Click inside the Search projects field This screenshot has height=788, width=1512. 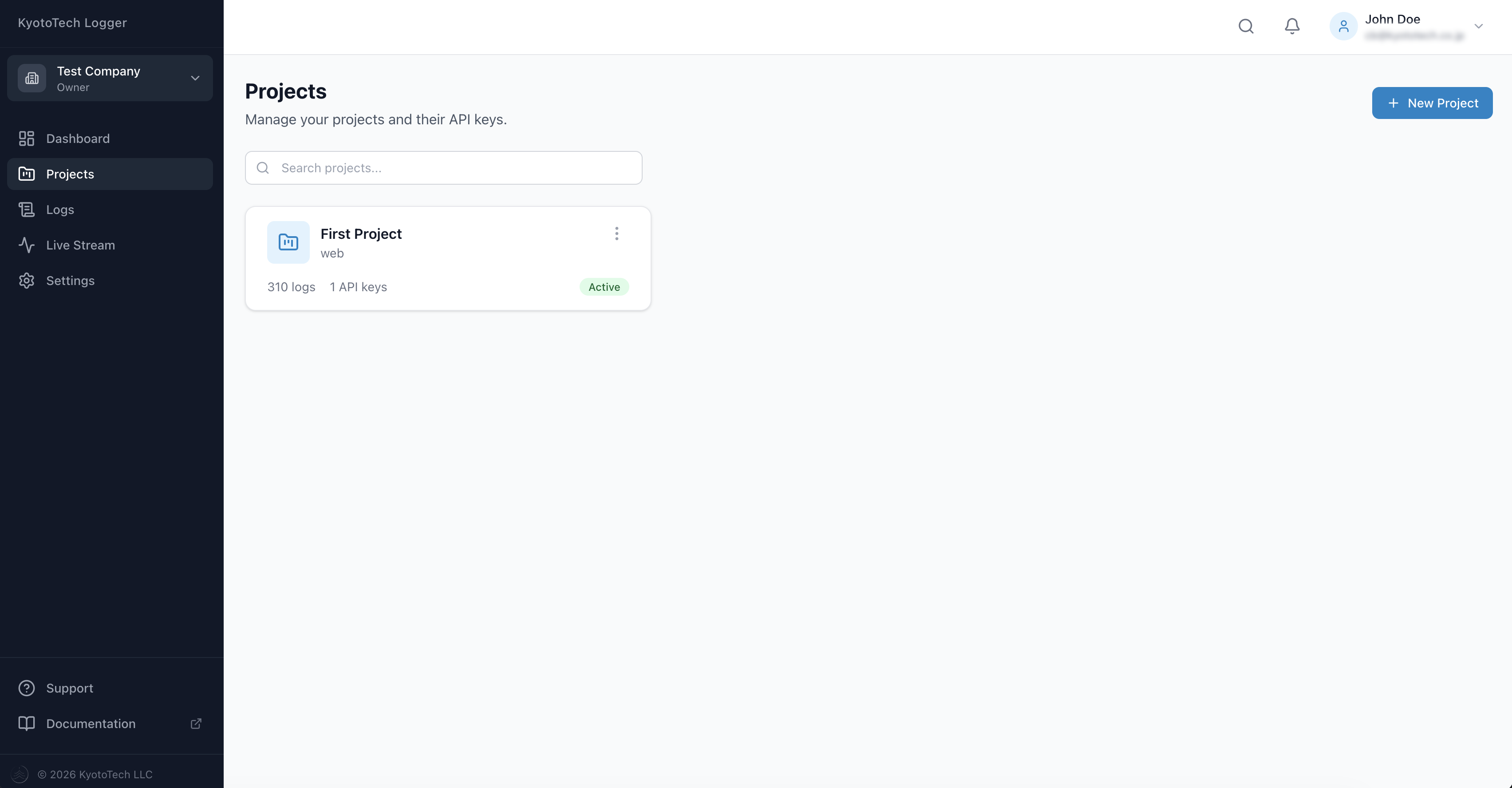point(443,168)
